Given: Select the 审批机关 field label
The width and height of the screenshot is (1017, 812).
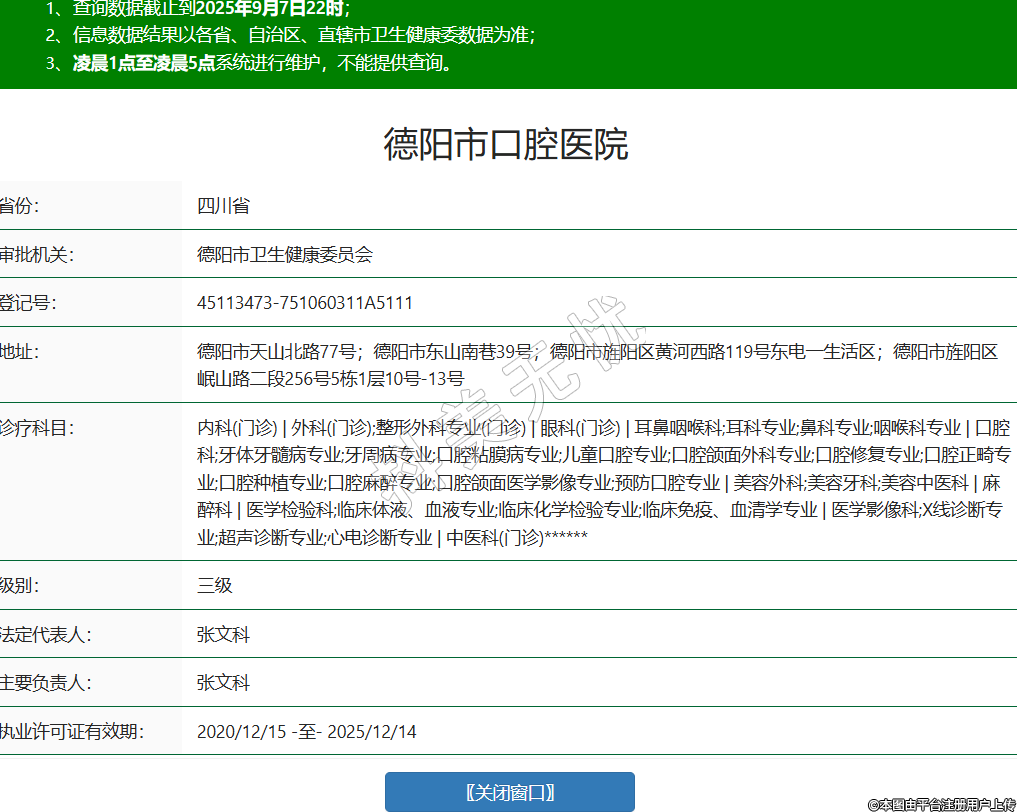Looking at the screenshot, I should [37, 255].
